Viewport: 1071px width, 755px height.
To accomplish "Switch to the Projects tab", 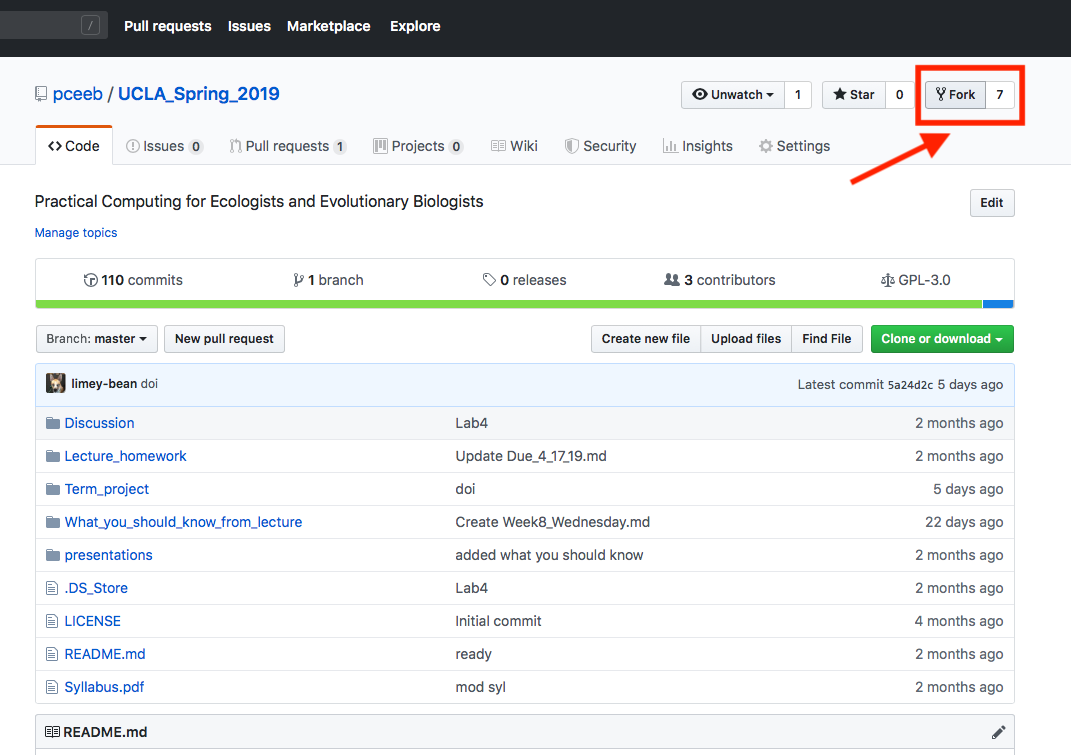I will tap(418, 146).
